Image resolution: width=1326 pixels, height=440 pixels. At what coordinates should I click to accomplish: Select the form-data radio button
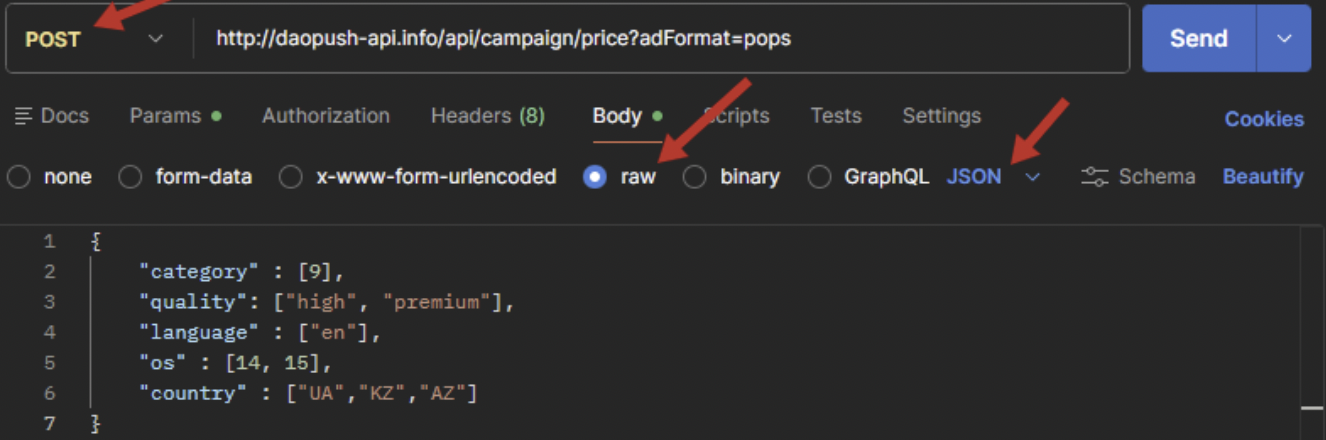point(130,177)
